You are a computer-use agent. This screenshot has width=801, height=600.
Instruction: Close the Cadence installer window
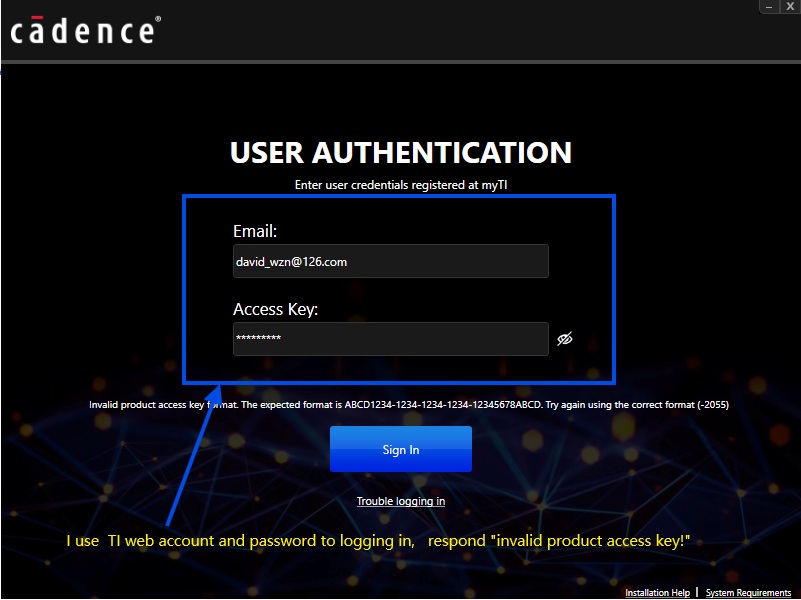coord(790,6)
